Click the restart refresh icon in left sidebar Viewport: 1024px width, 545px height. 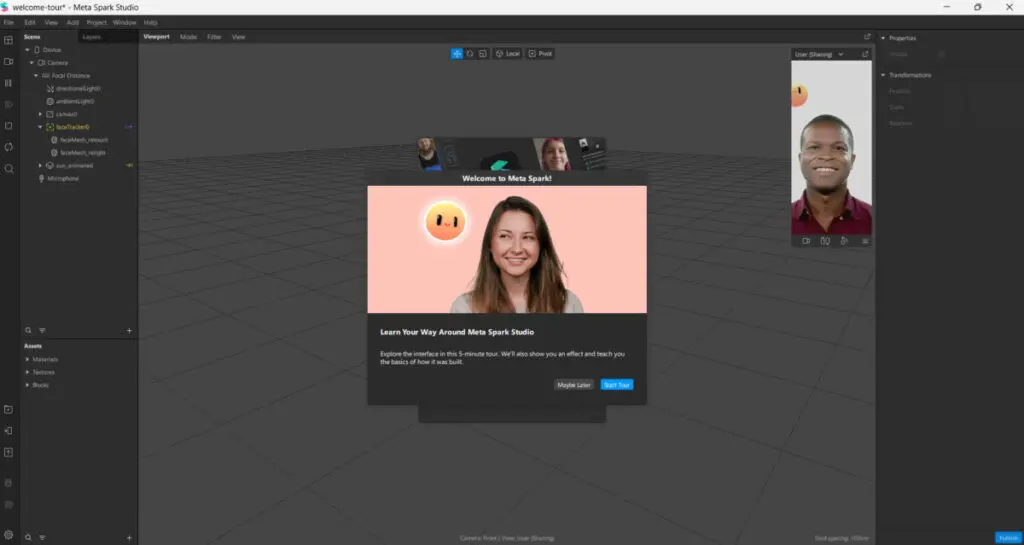8,147
